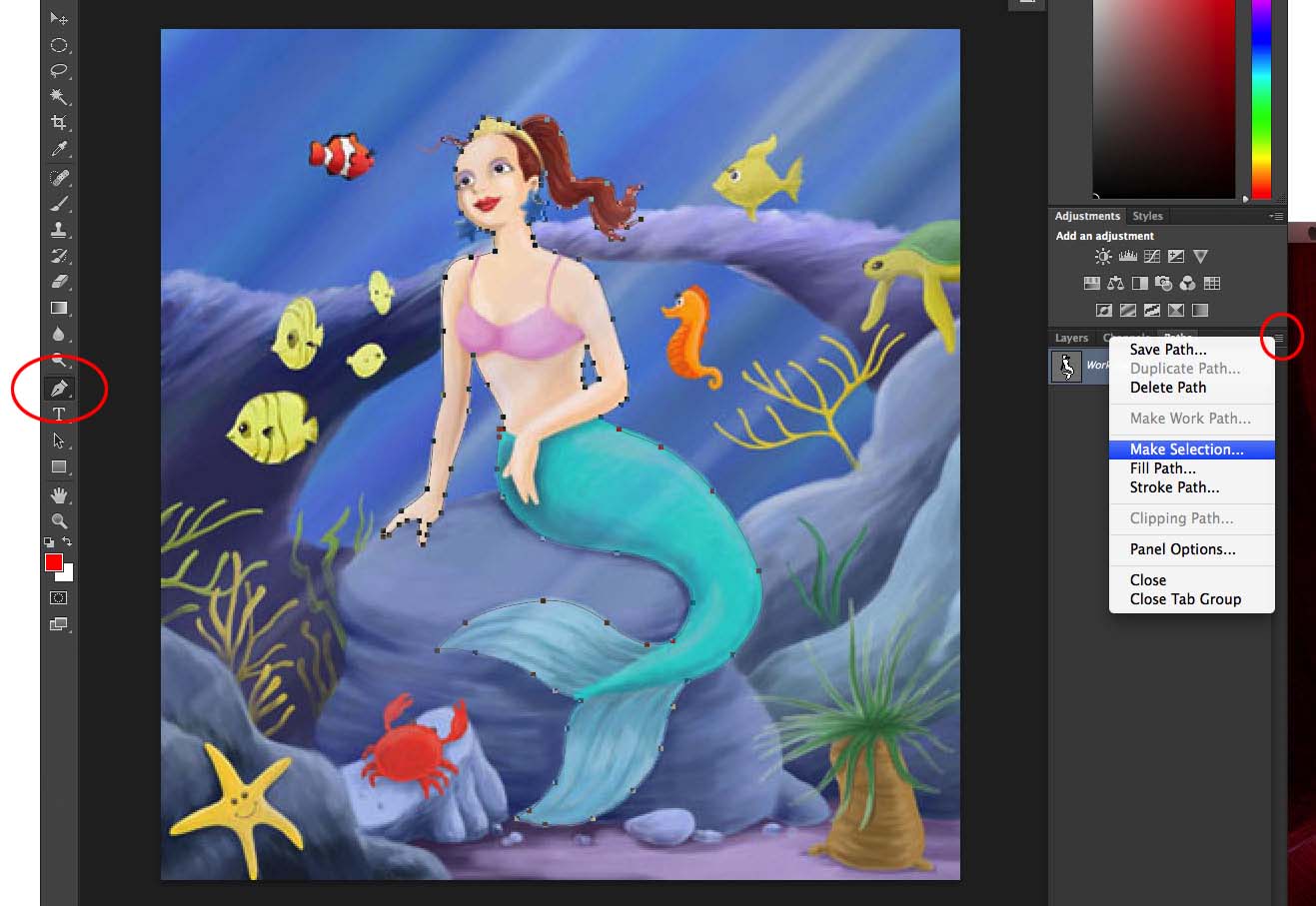
Task: Open the red foreground color swatch
Action: tap(54, 562)
